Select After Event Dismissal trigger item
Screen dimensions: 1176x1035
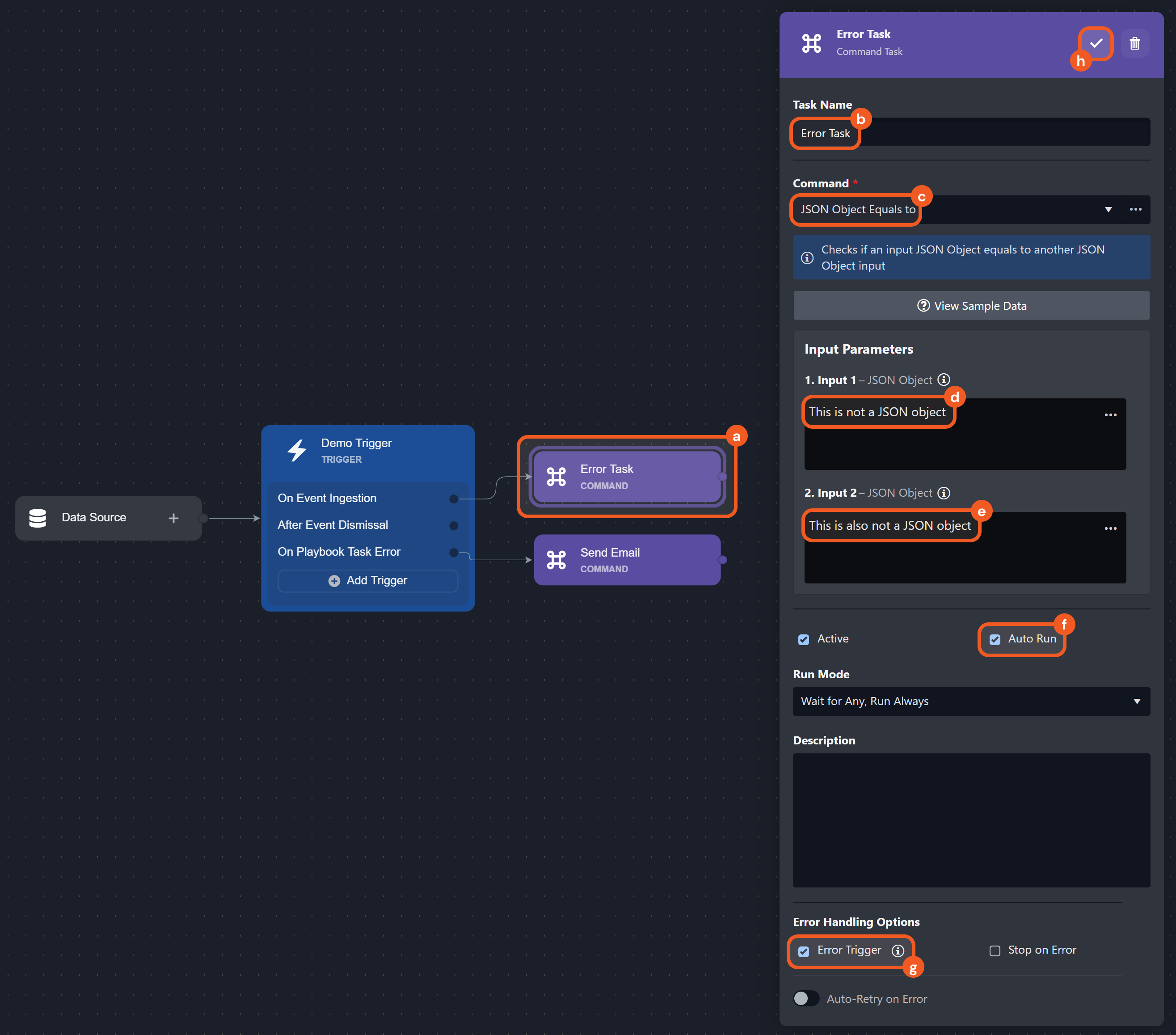[x=333, y=525]
